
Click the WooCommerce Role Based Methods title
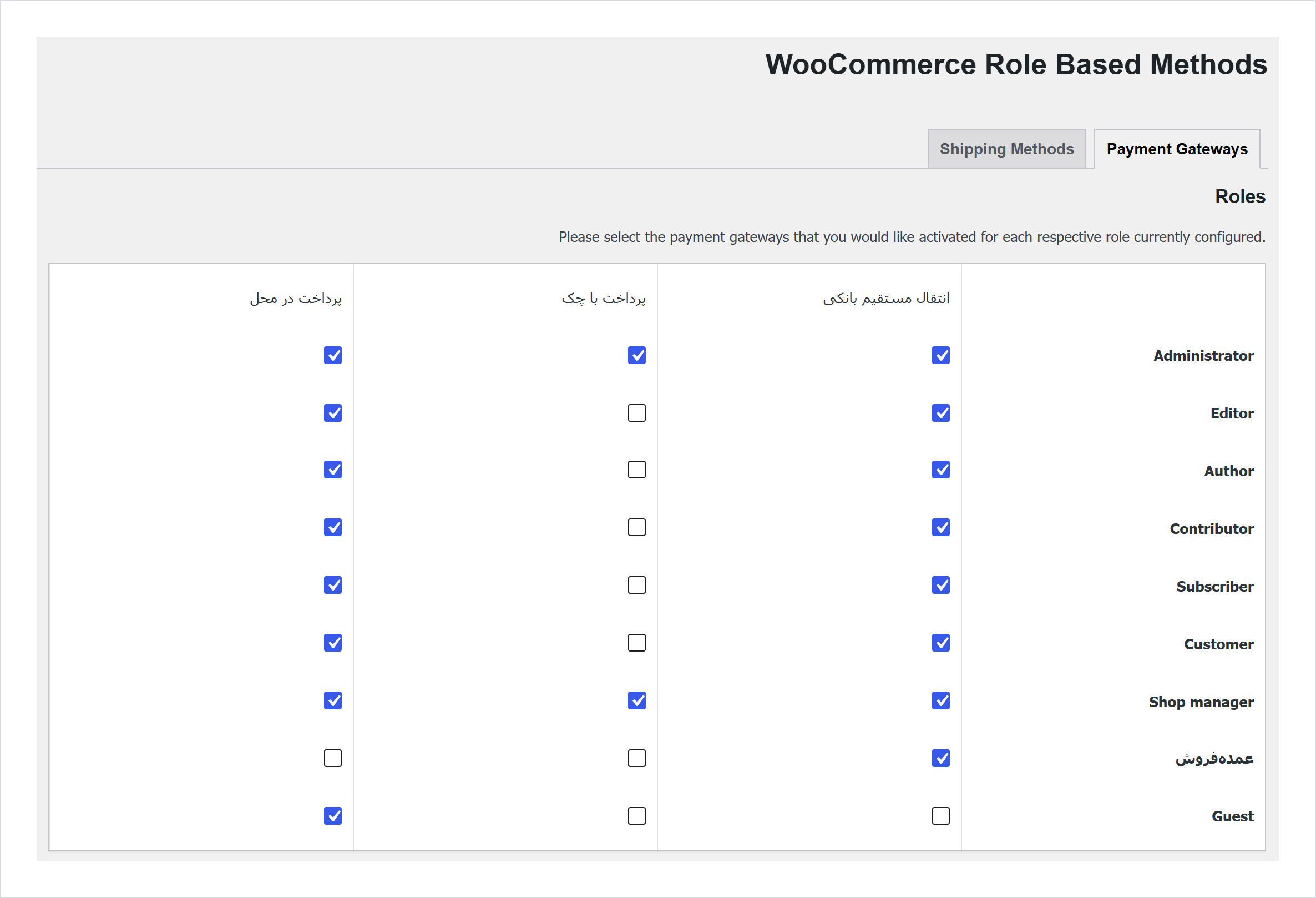tap(1016, 64)
